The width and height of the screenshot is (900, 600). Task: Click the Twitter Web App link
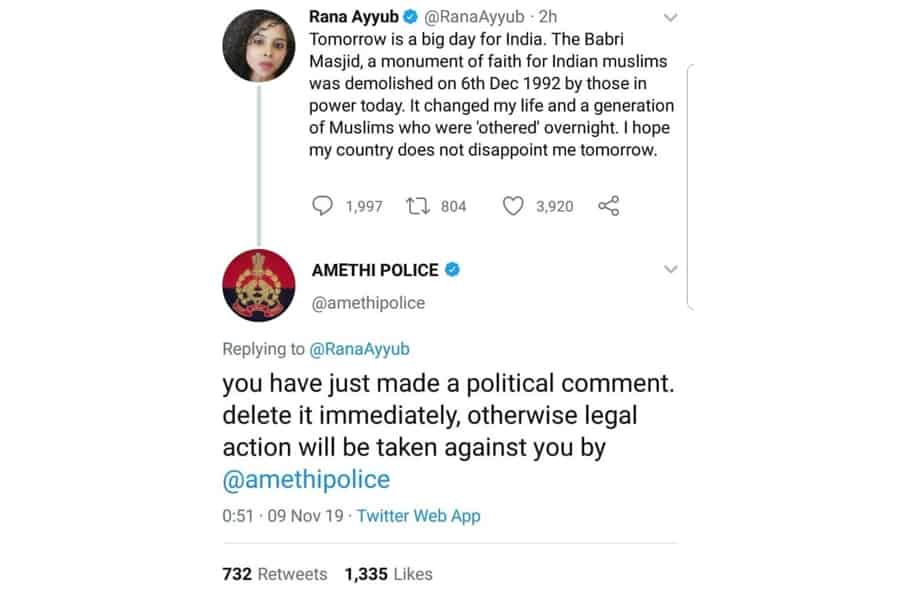click(x=418, y=516)
